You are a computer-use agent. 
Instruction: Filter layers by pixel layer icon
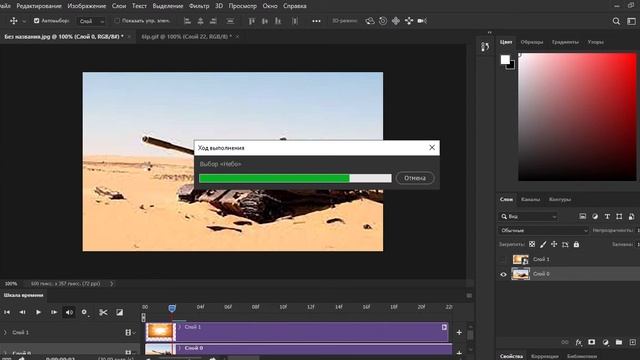point(582,216)
